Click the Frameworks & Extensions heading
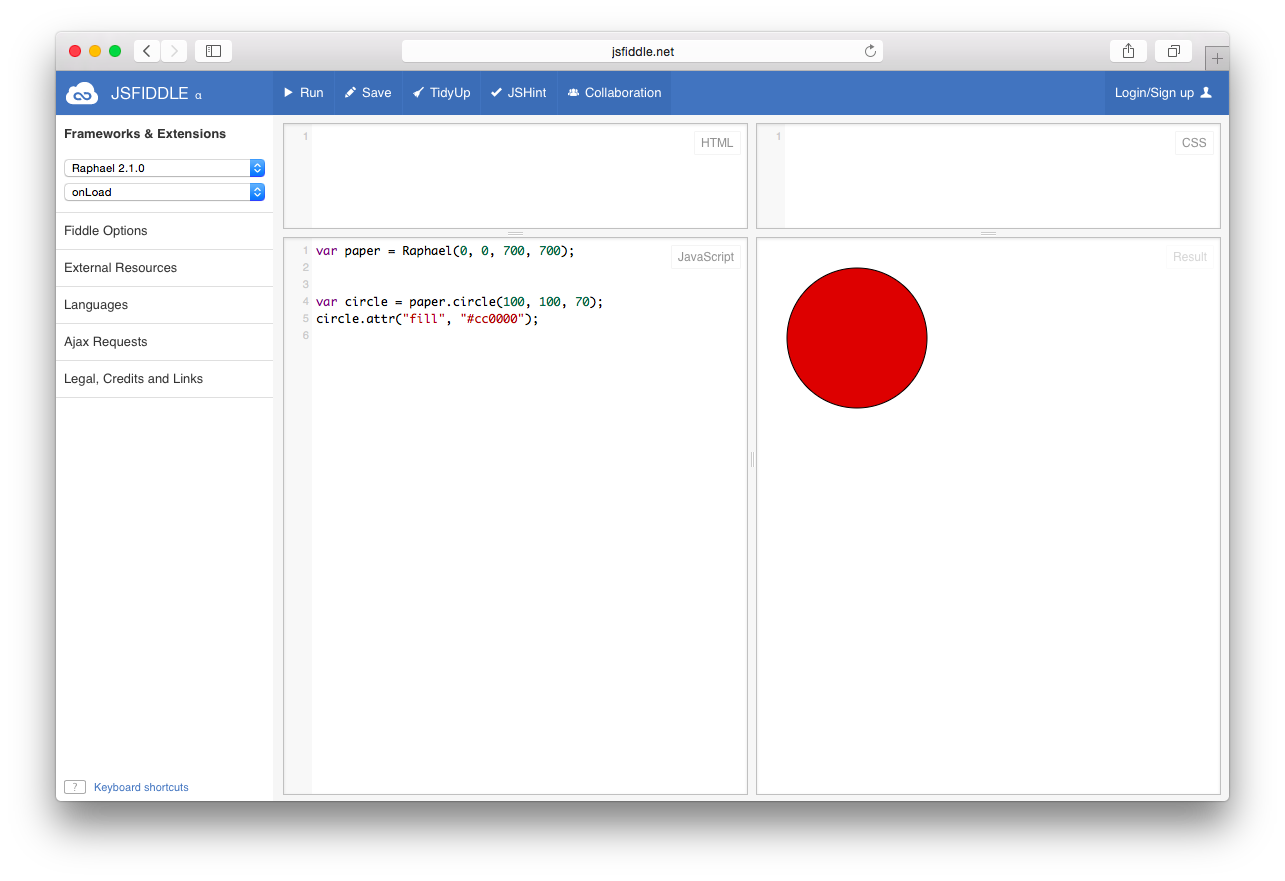This screenshot has height=881, width=1285. [145, 134]
